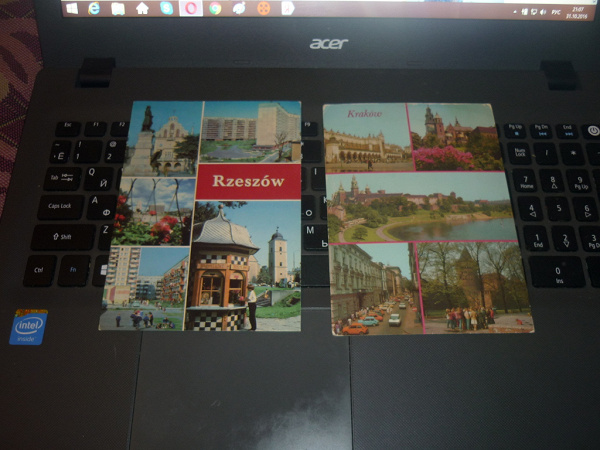Open the volume control in tray
600x450 pixels.
(543, 12)
